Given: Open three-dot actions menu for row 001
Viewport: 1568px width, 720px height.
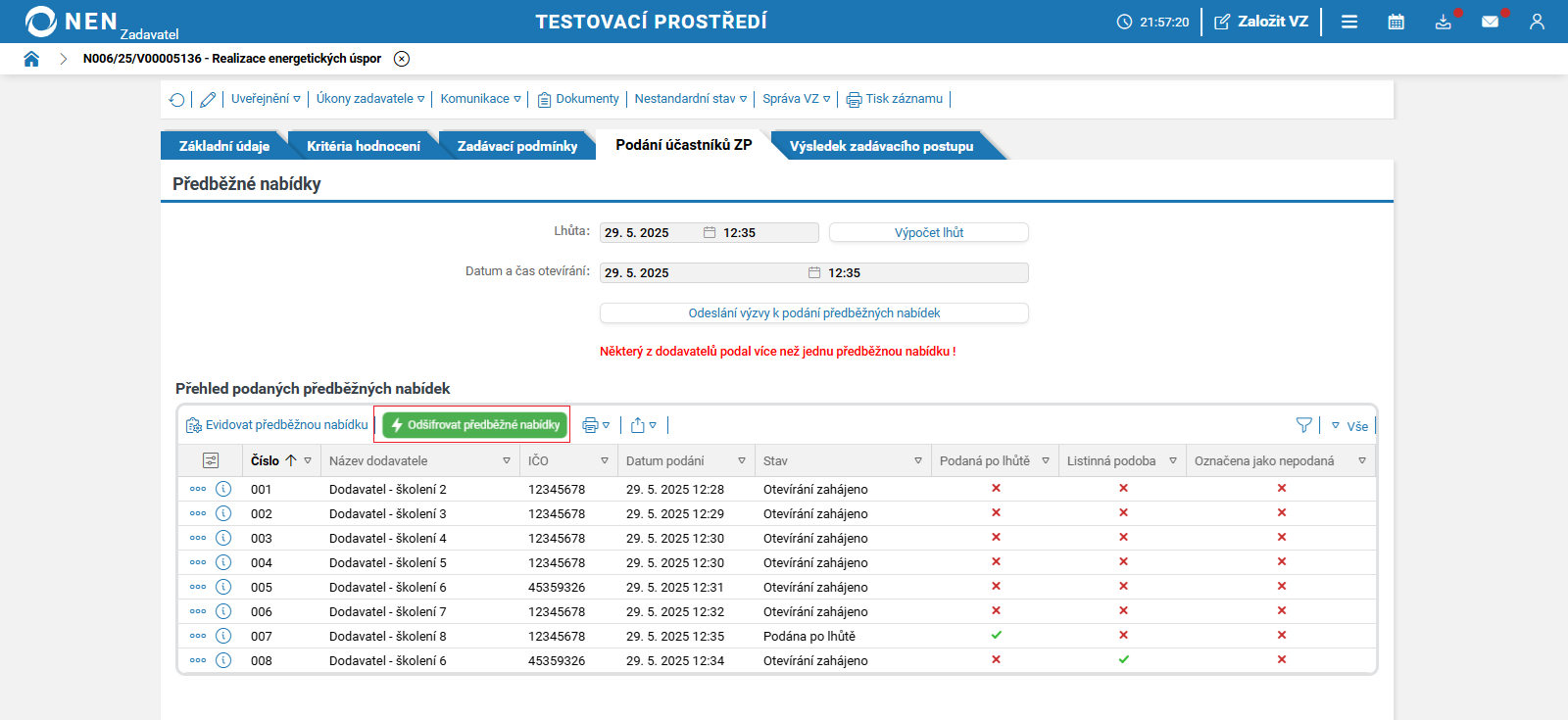Looking at the screenshot, I should click(x=198, y=489).
